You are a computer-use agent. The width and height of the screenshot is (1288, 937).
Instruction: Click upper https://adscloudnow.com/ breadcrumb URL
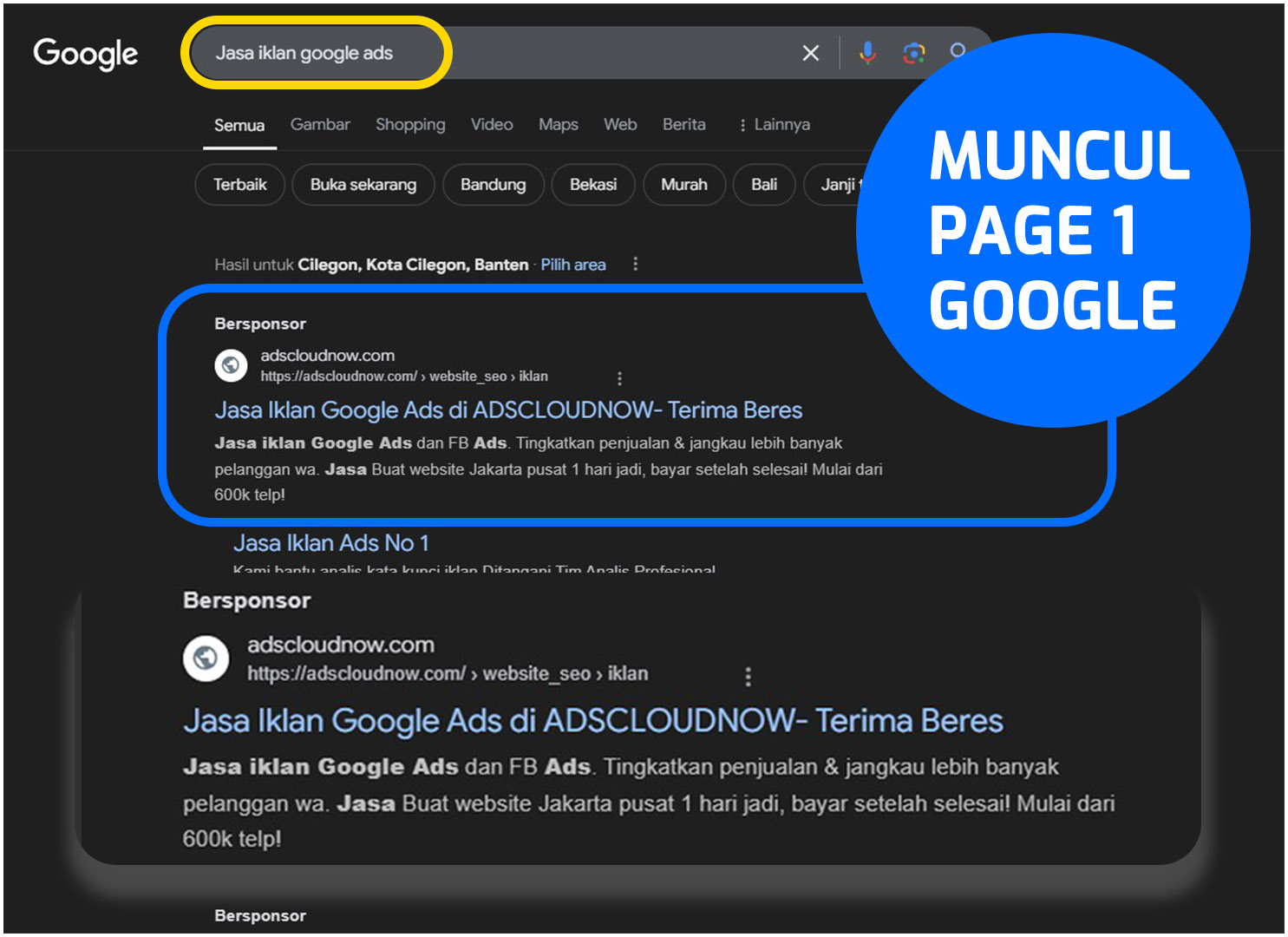(x=404, y=377)
